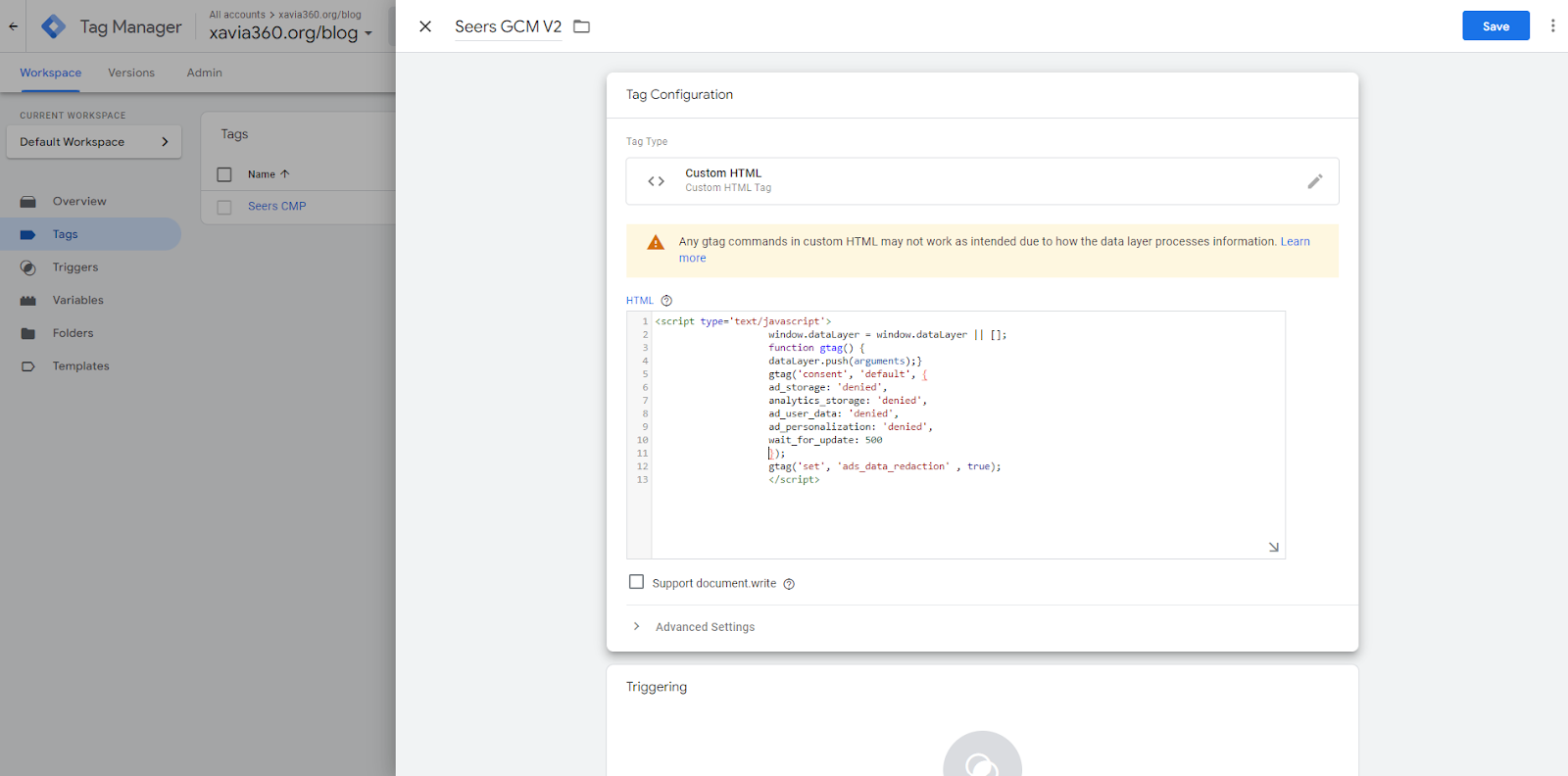Screen dimensions: 1568x776
Task: Select the Seers CMP row checkbox
Action: (x=224, y=207)
